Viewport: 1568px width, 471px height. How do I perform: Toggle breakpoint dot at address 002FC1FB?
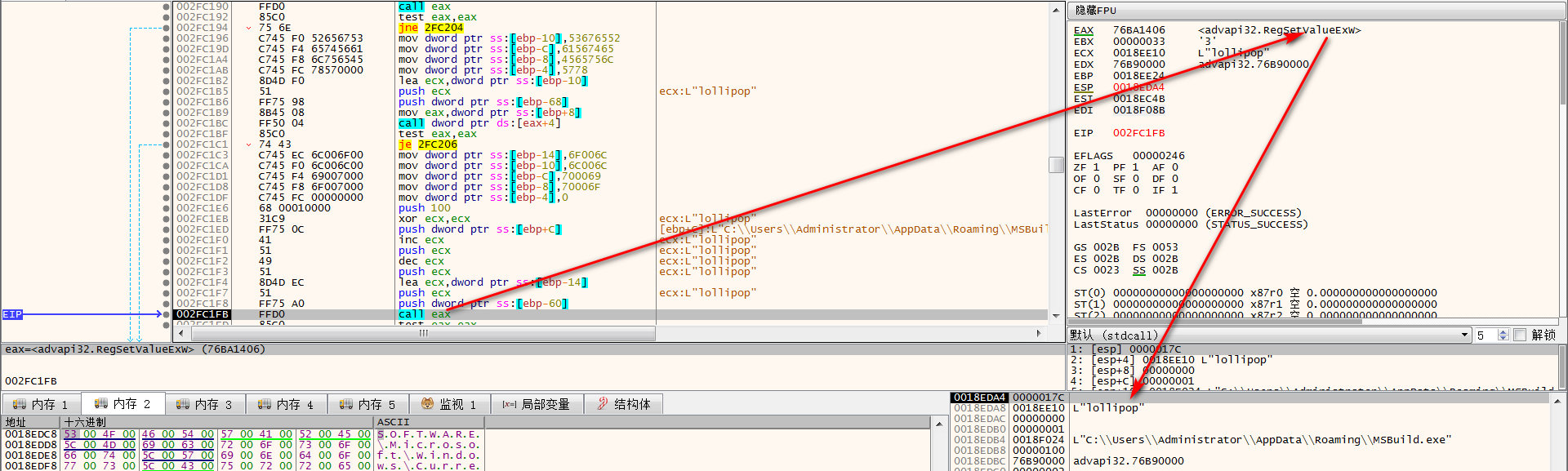coord(167,314)
